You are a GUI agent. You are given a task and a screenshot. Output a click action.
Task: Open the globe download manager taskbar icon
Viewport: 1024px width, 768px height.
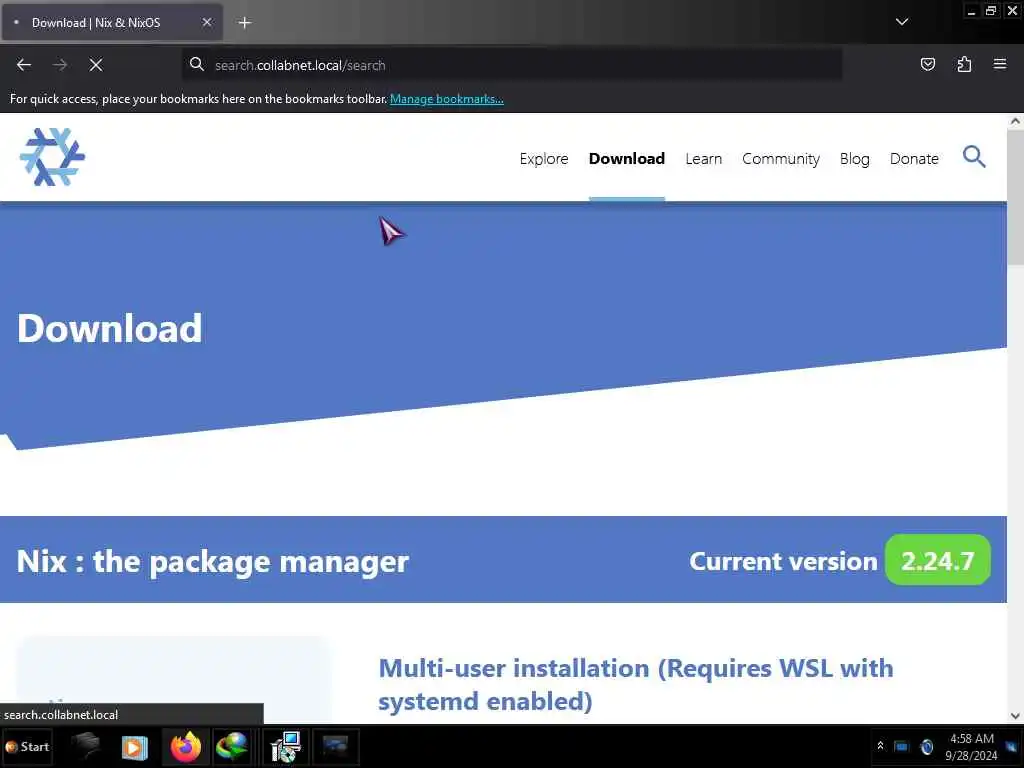[x=232, y=746]
